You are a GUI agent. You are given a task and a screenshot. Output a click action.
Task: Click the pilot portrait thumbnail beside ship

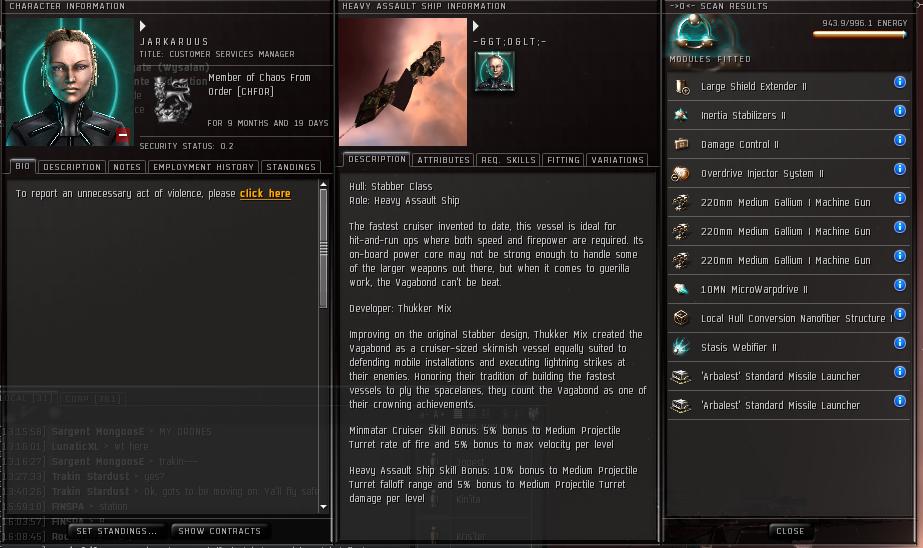(x=494, y=71)
